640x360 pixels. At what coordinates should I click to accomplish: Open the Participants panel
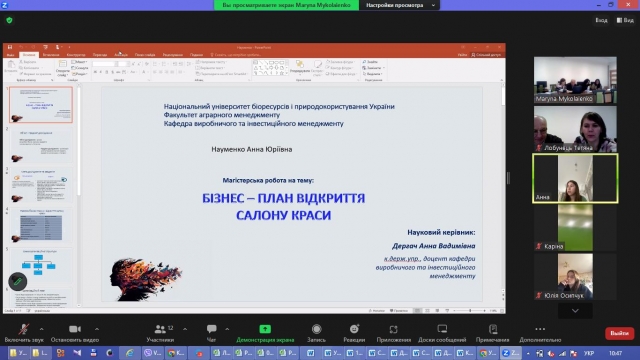160,333
